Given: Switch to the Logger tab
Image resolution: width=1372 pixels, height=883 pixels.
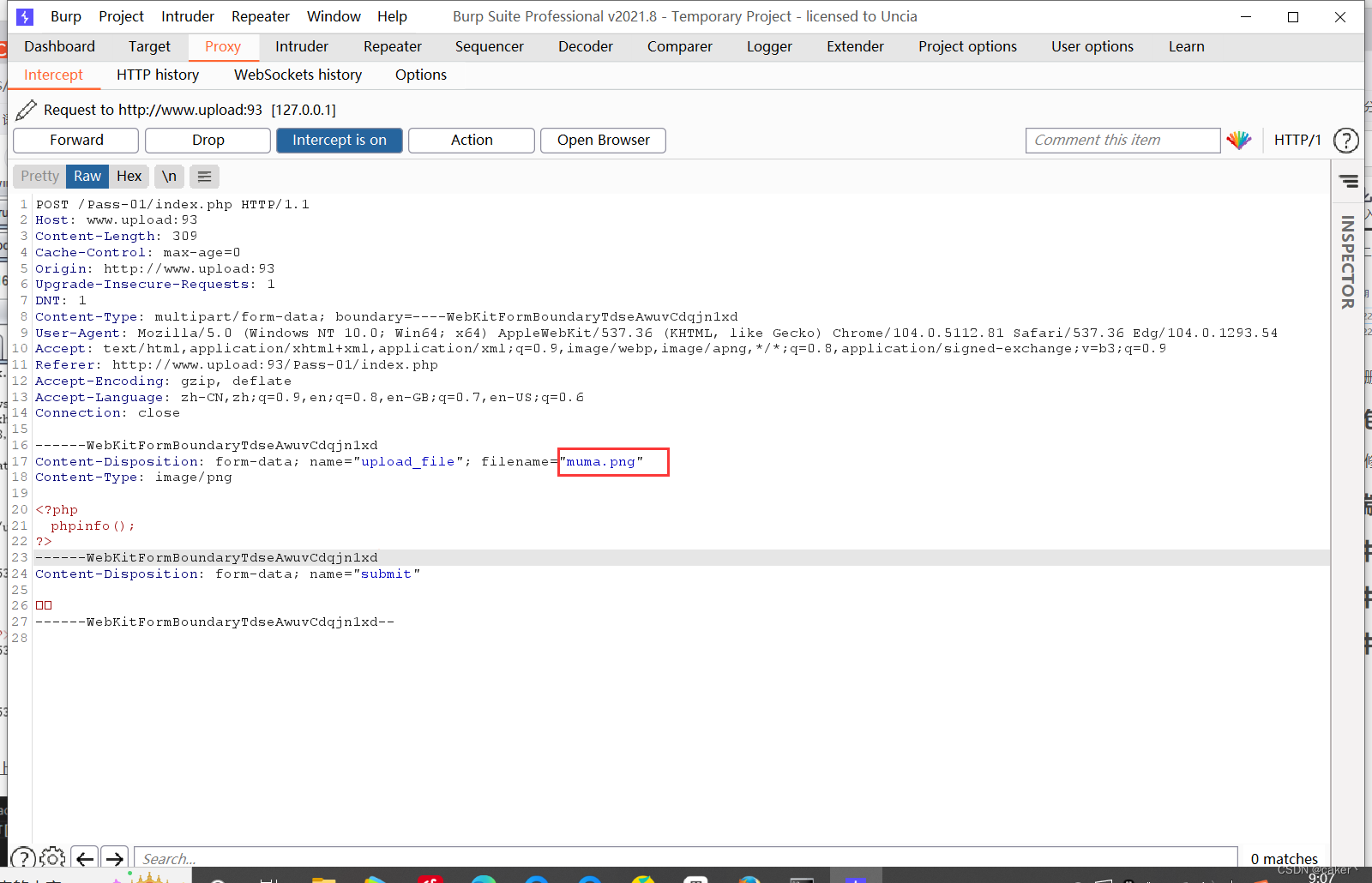Looking at the screenshot, I should coord(769,47).
